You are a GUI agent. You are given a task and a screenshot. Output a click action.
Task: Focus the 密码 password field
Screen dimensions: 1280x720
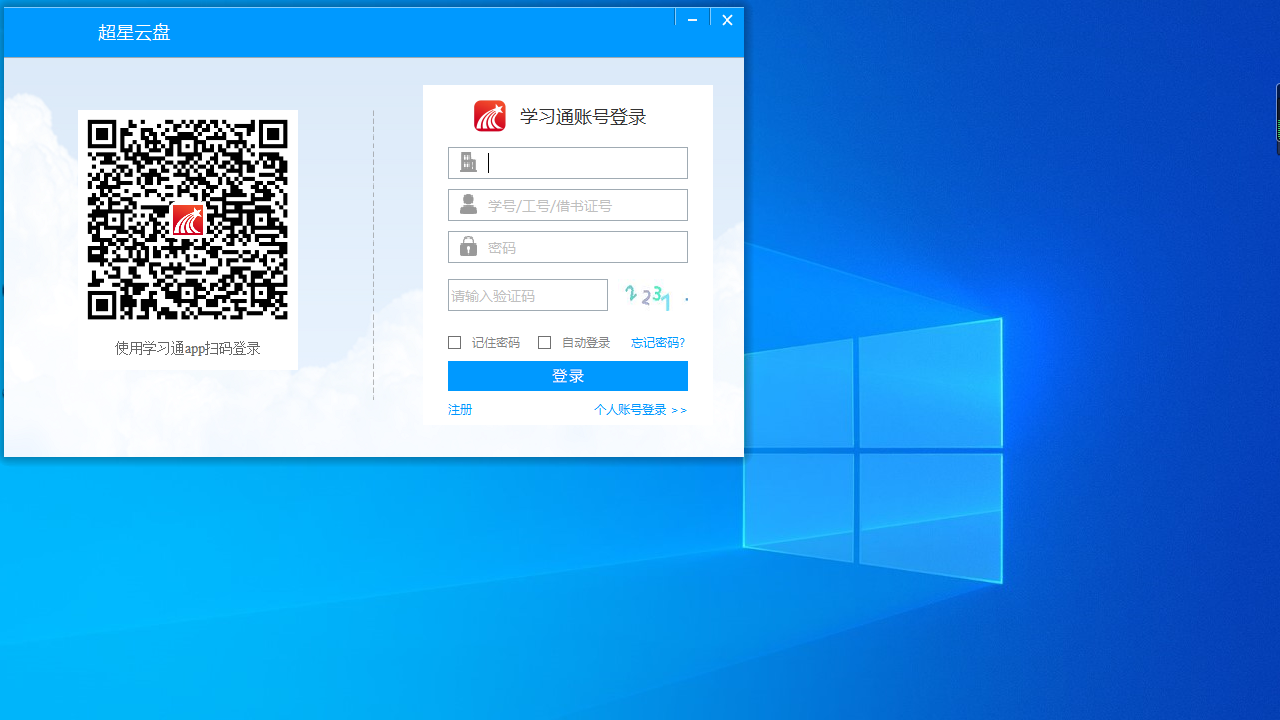click(x=568, y=247)
